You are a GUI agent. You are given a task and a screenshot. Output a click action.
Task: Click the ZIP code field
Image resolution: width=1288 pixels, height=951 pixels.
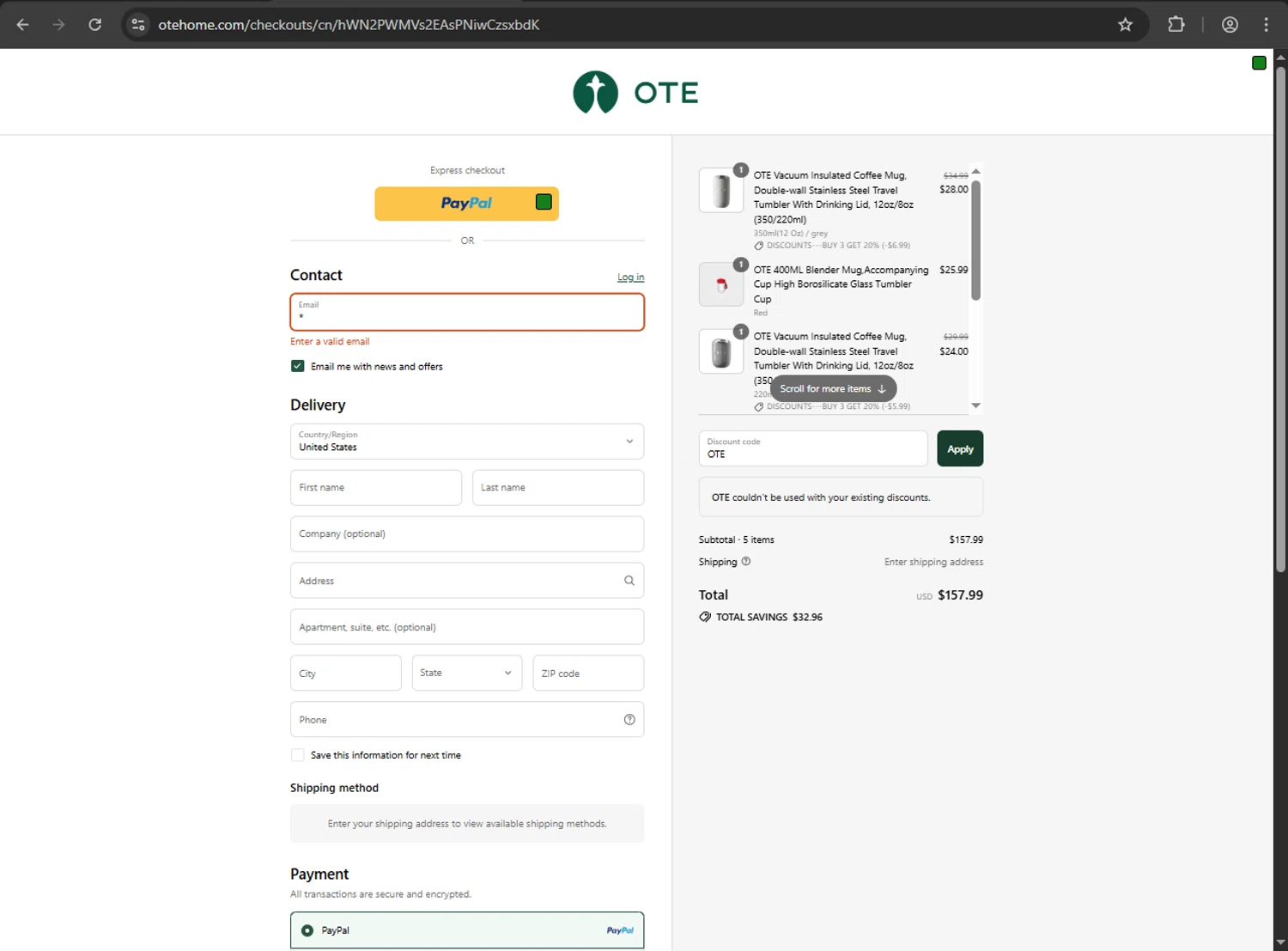coord(588,673)
